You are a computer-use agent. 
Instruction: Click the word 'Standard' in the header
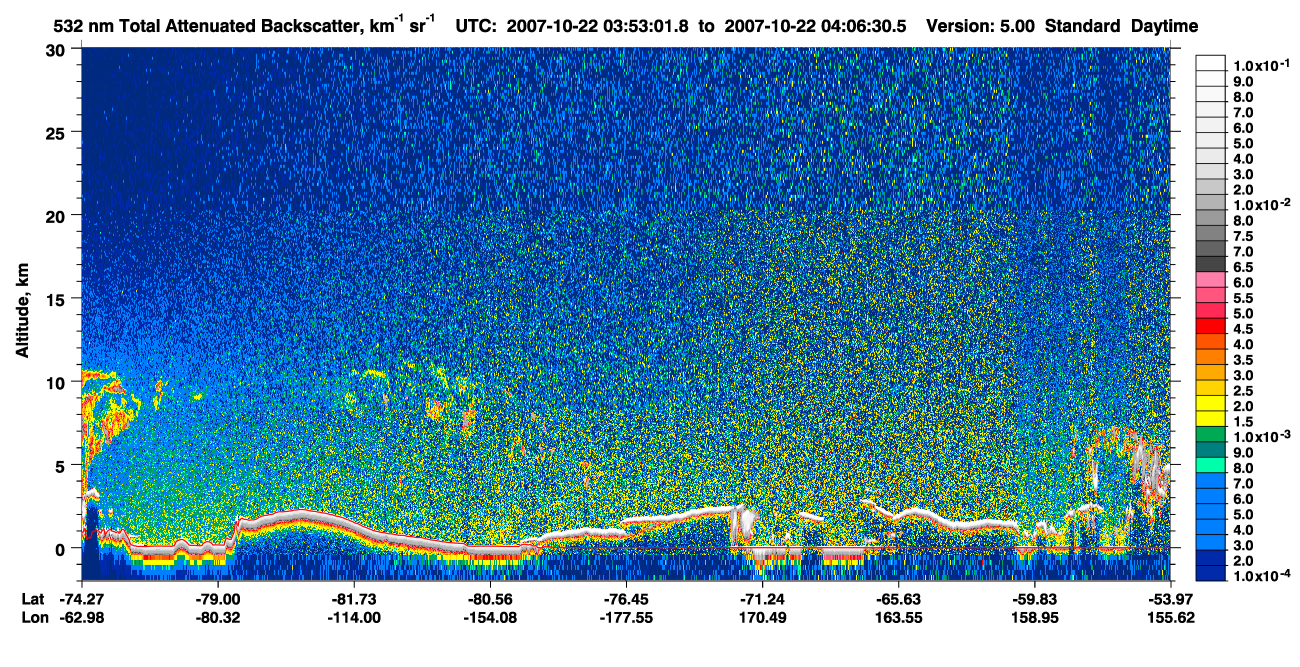click(x=1083, y=26)
